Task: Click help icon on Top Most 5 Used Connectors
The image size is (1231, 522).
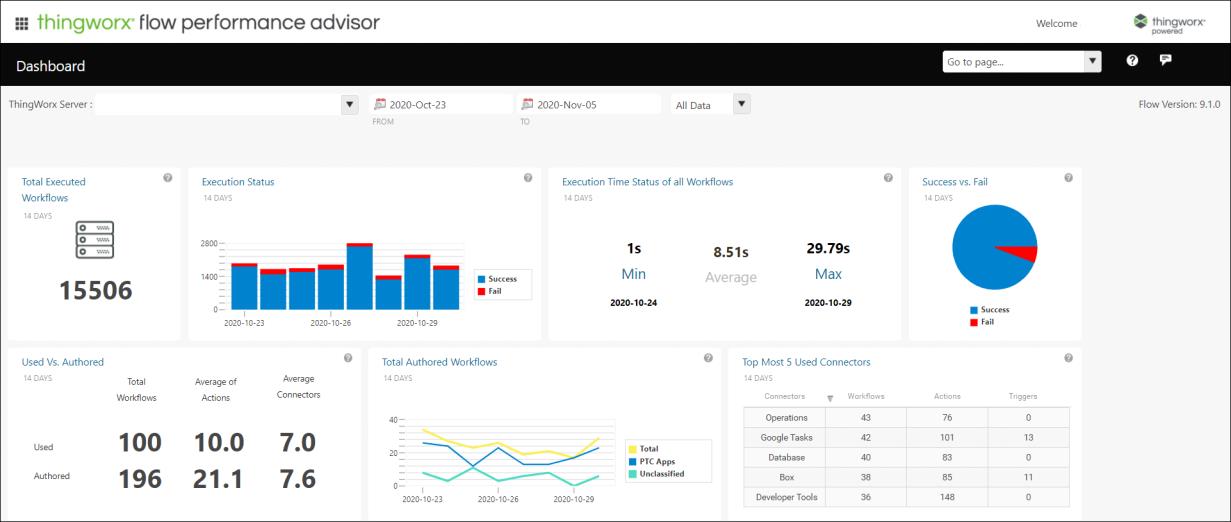Action: pyautogui.click(x=1068, y=358)
